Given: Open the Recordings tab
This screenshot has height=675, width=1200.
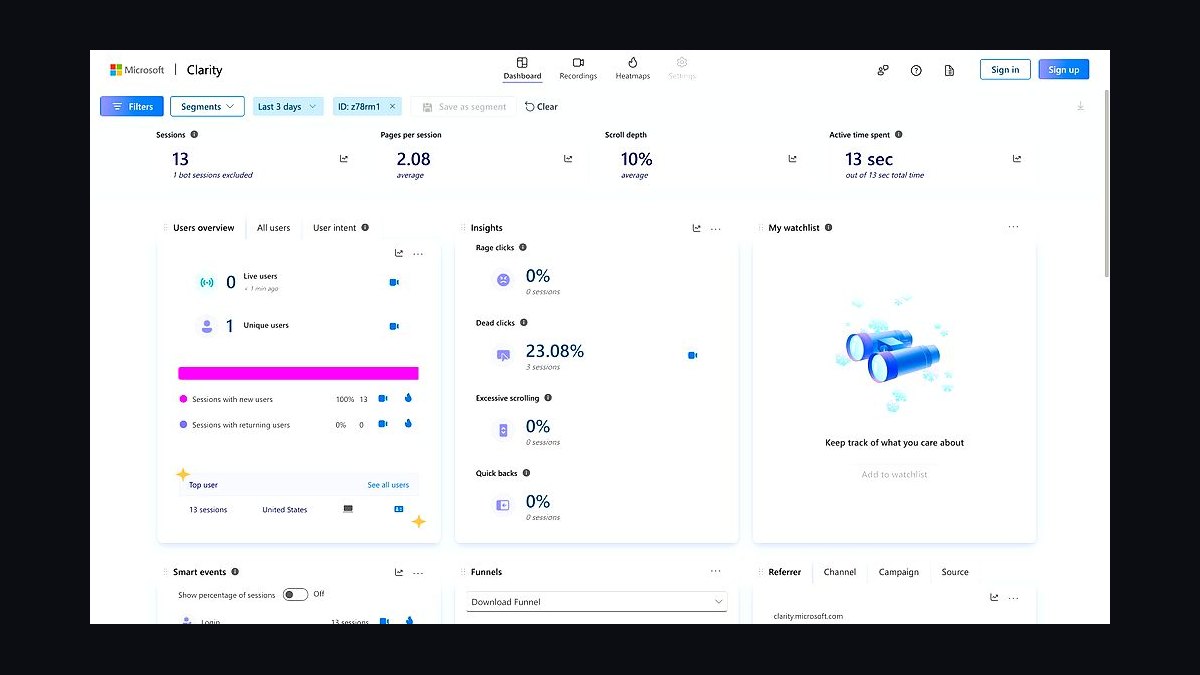Looking at the screenshot, I should coord(578,69).
